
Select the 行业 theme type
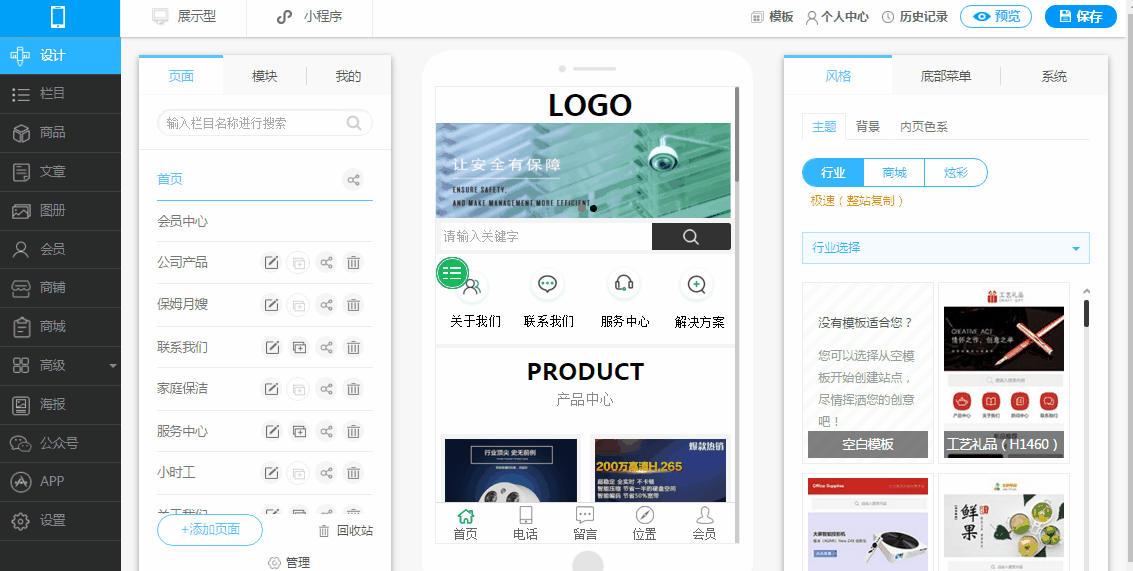(x=833, y=173)
